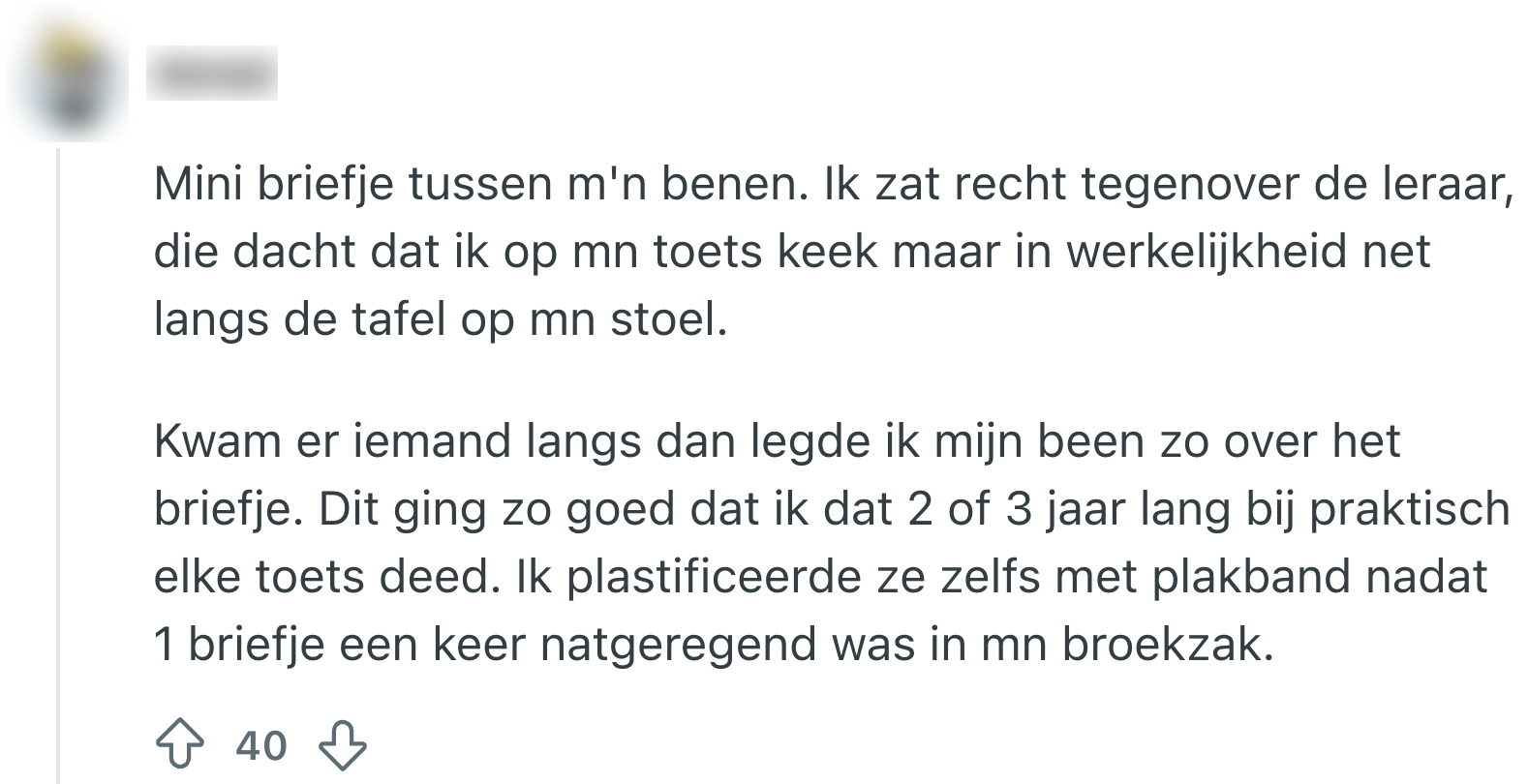The image size is (1528, 784).
Task: Collapse the thread using the vertical line
Action: pos(59,465)
